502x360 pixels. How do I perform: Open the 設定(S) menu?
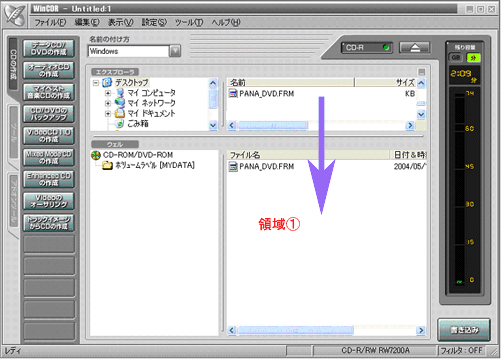pyautogui.click(x=154, y=23)
